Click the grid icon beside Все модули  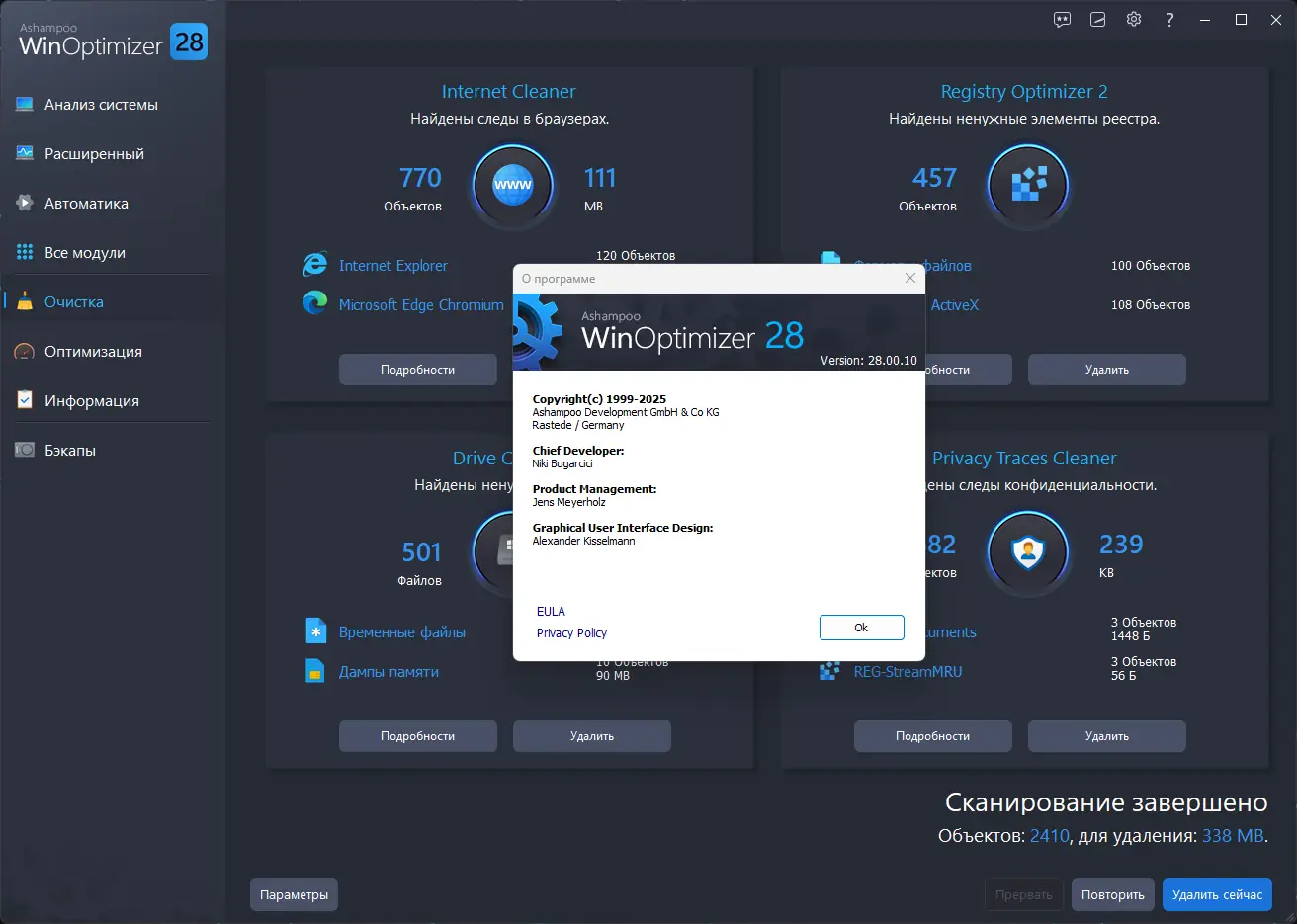25,253
